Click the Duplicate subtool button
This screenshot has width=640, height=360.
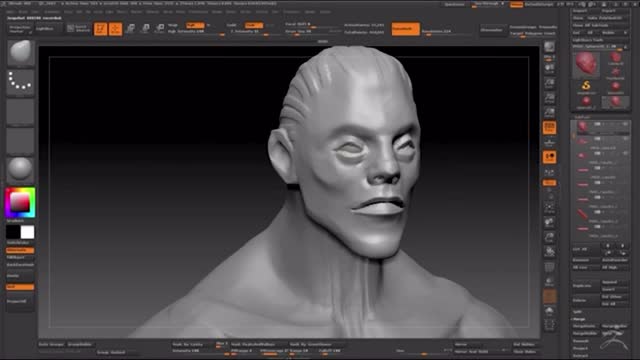586,286
